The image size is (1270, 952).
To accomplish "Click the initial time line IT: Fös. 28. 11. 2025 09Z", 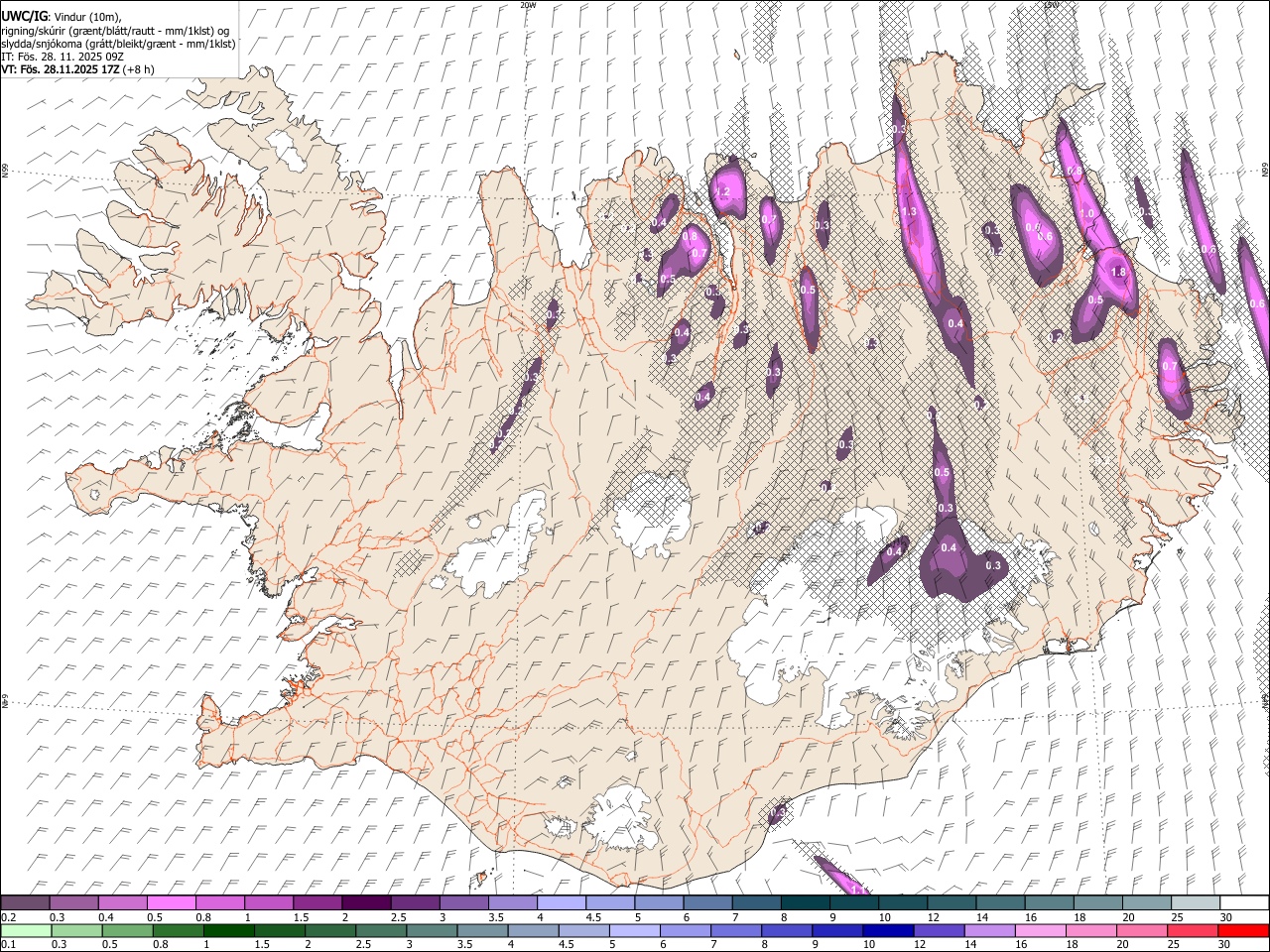I will click(x=63, y=57).
